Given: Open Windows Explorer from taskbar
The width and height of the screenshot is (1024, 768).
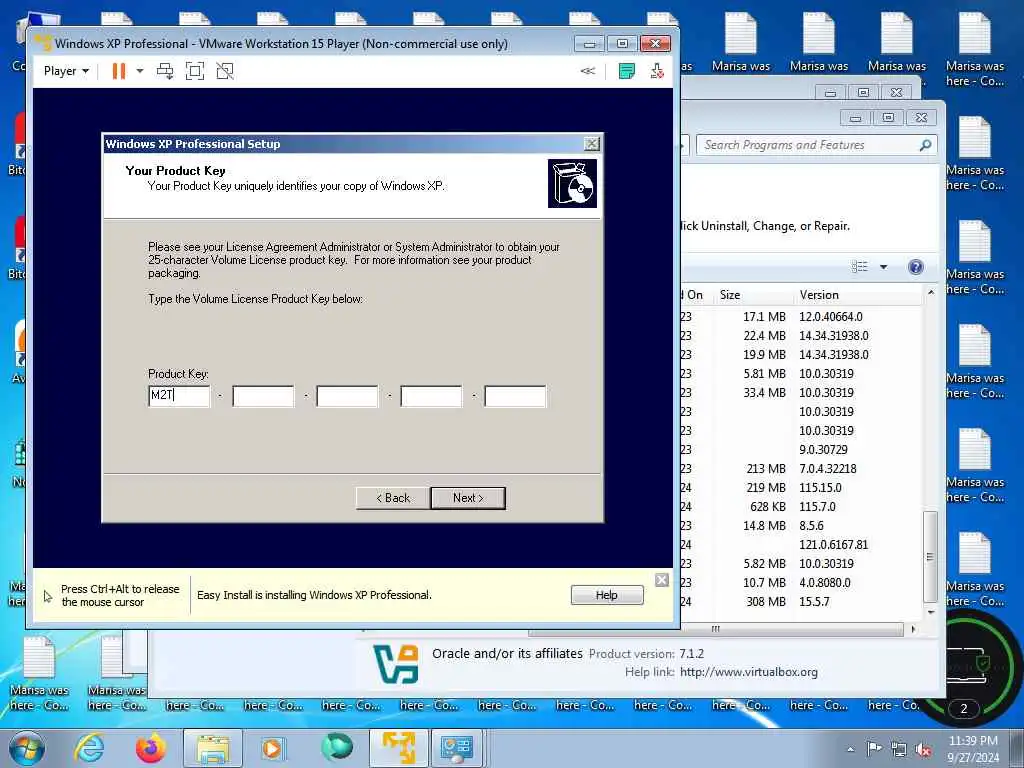Looking at the screenshot, I should tap(213, 748).
